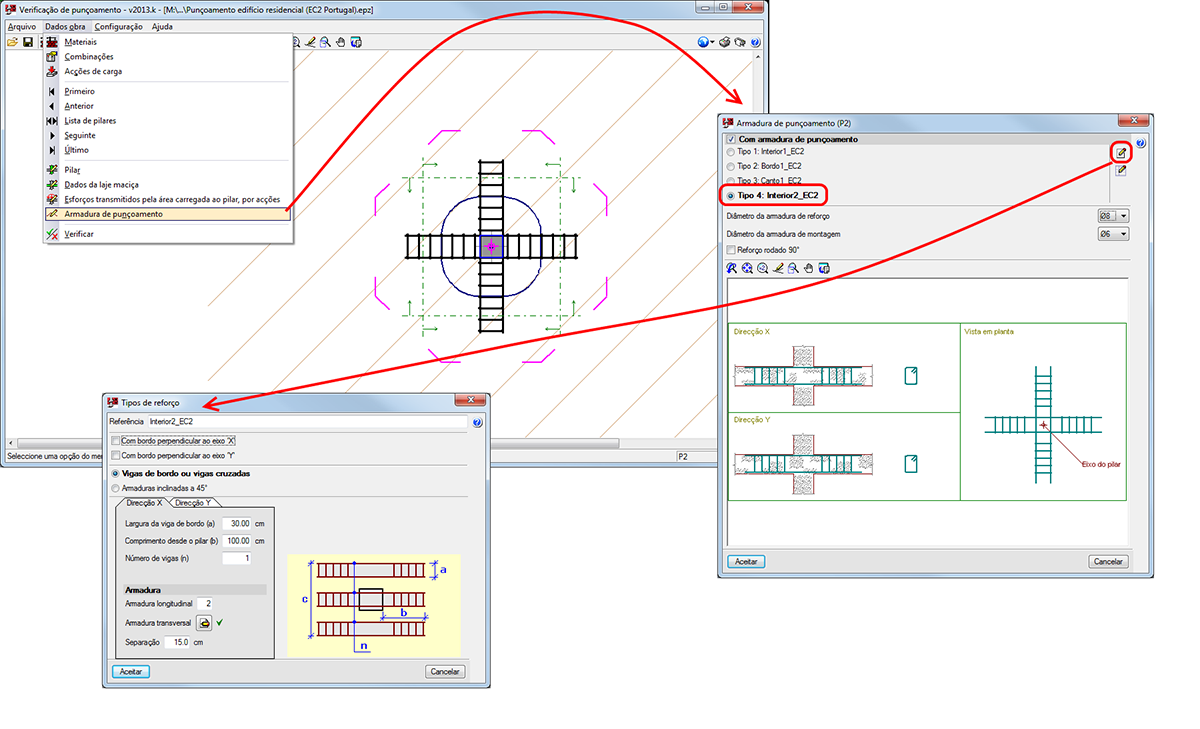Click the Materiais menu icon

tap(53, 42)
